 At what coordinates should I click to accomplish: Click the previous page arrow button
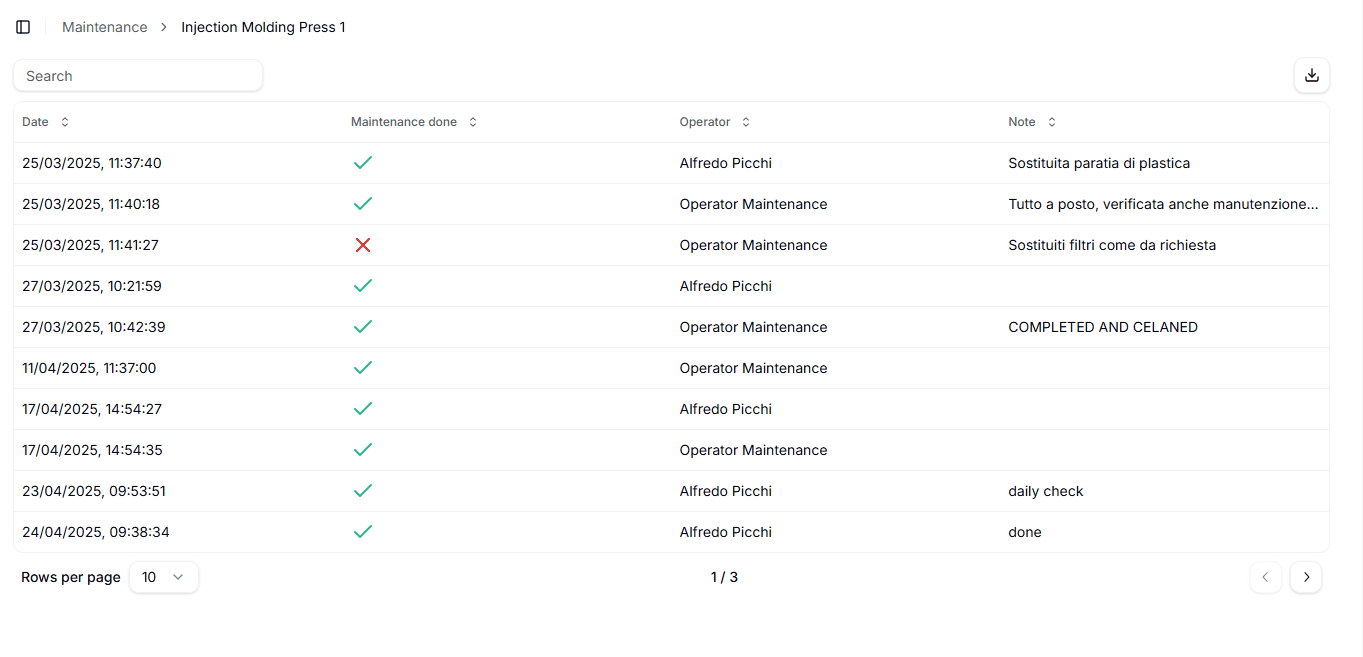coord(1266,577)
